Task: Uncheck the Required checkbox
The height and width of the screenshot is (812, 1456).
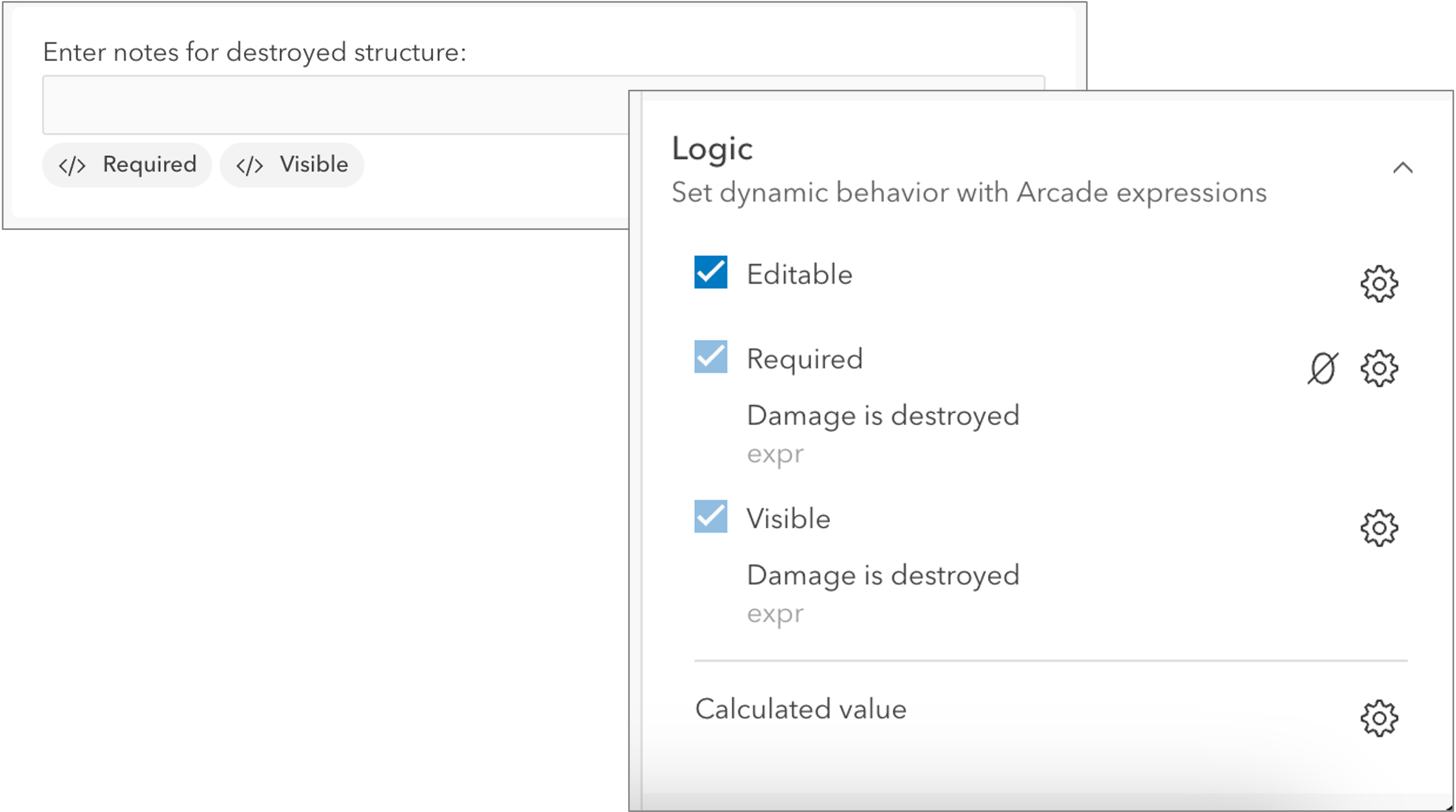Action: pyautogui.click(x=712, y=358)
